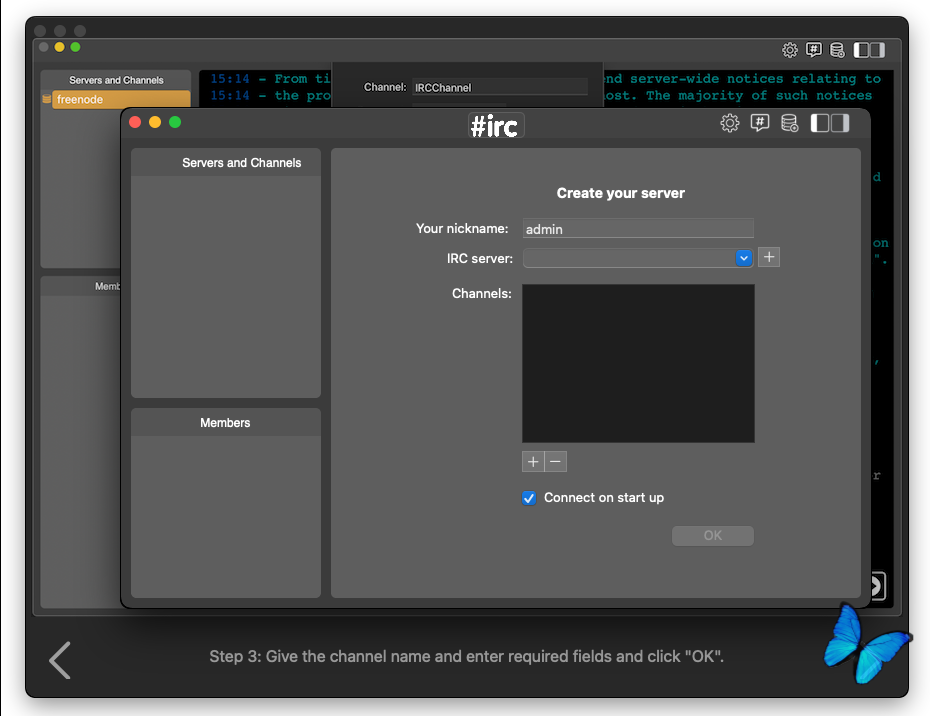The width and height of the screenshot is (930, 716).
Task: Click the add server database icon in front window
Action: click(789, 123)
